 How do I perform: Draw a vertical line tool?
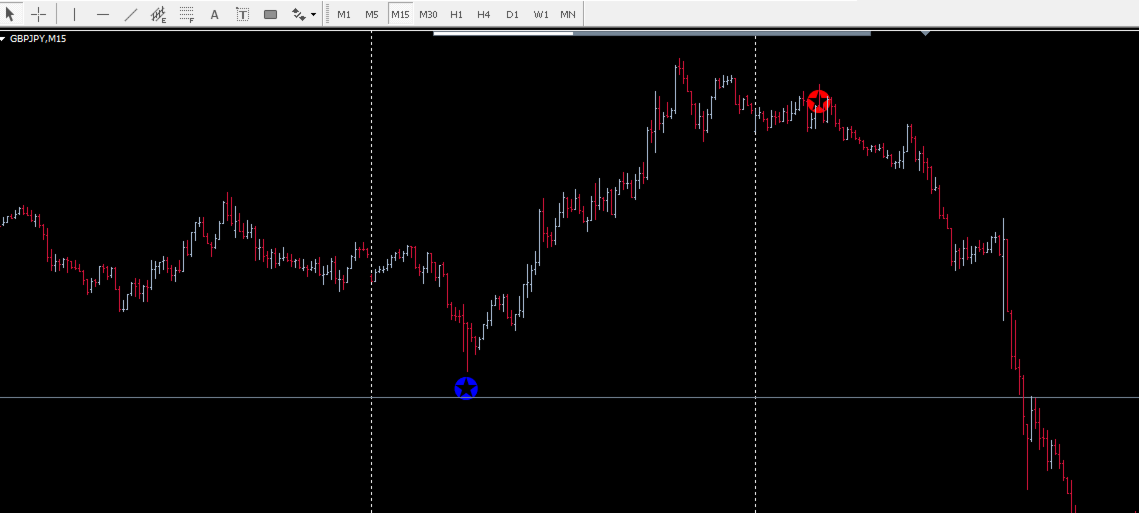click(74, 14)
